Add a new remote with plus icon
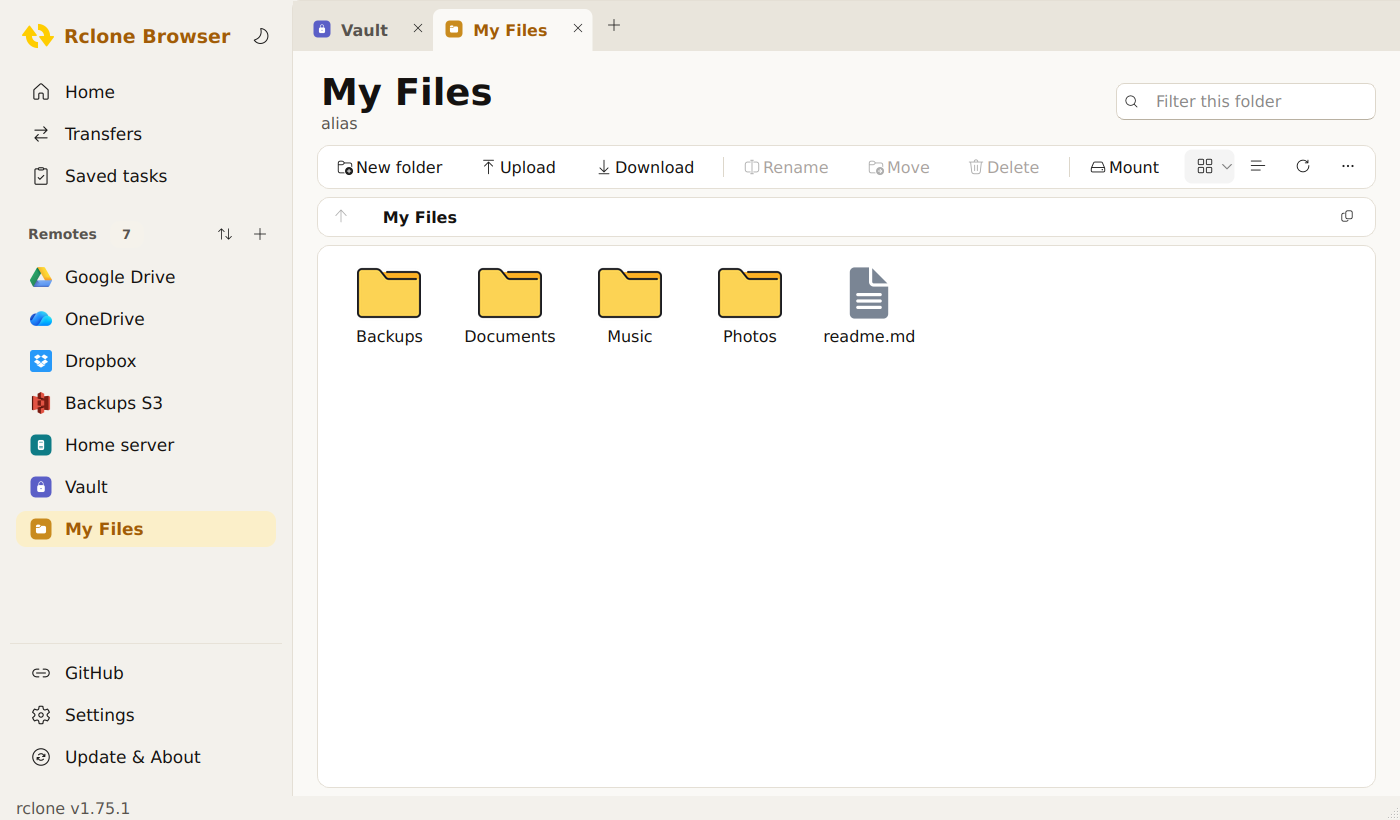Screen dimensions: 1400x820 point(260,234)
